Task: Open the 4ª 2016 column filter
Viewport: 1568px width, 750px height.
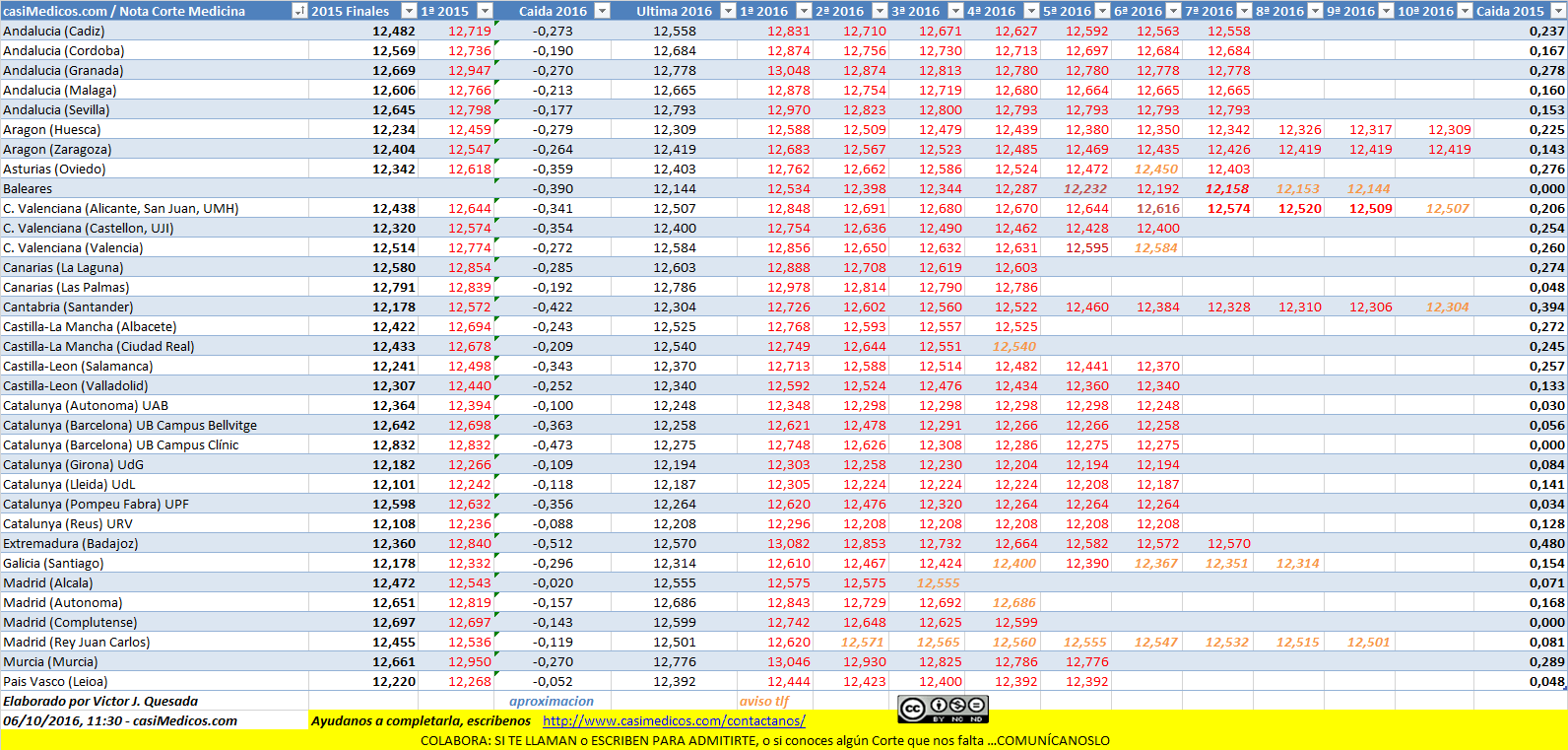Action: pos(1031,11)
